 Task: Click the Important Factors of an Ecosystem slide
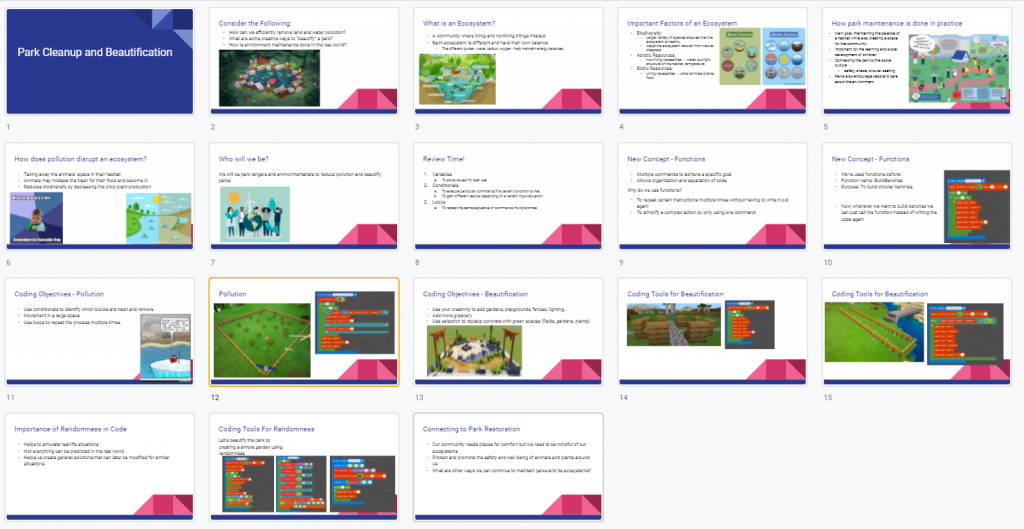pos(712,61)
